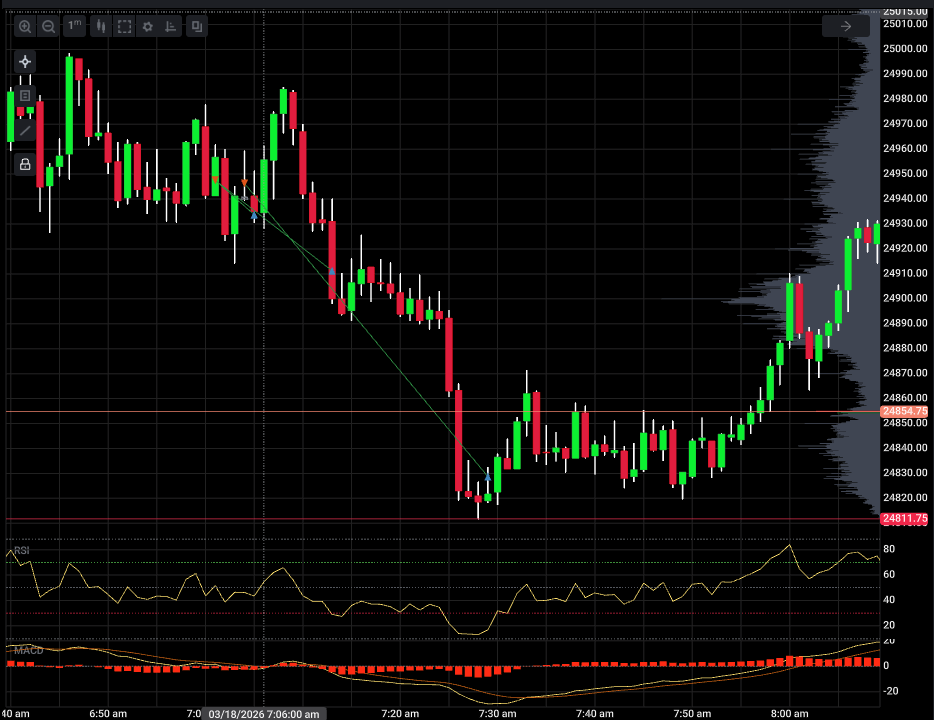Activate the dashed rectangle selection tool
Screen dimensions: 934x720
click(124, 26)
